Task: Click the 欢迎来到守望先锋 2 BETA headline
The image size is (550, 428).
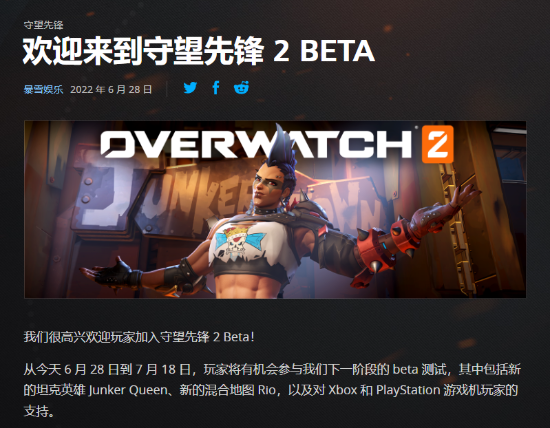Action: (199, 51)
